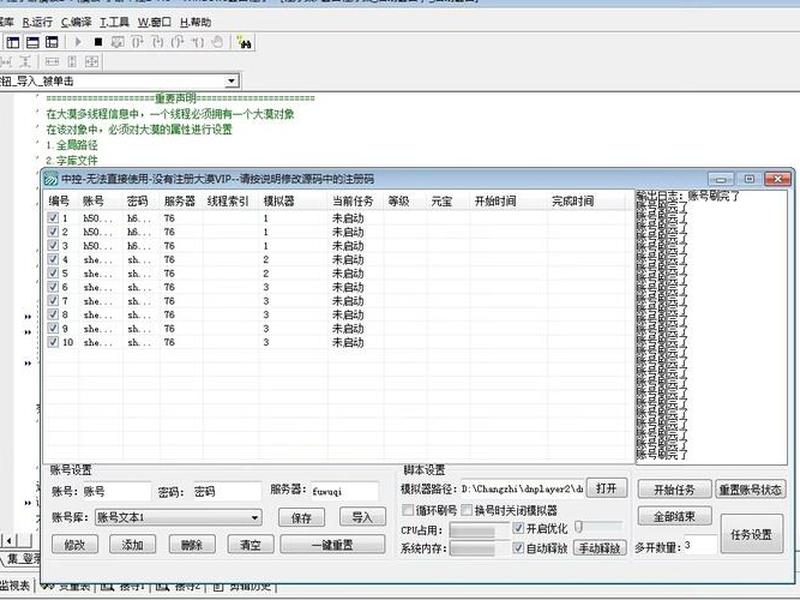
Task: Click the 一键重置 button
Action: pos(332,544)
